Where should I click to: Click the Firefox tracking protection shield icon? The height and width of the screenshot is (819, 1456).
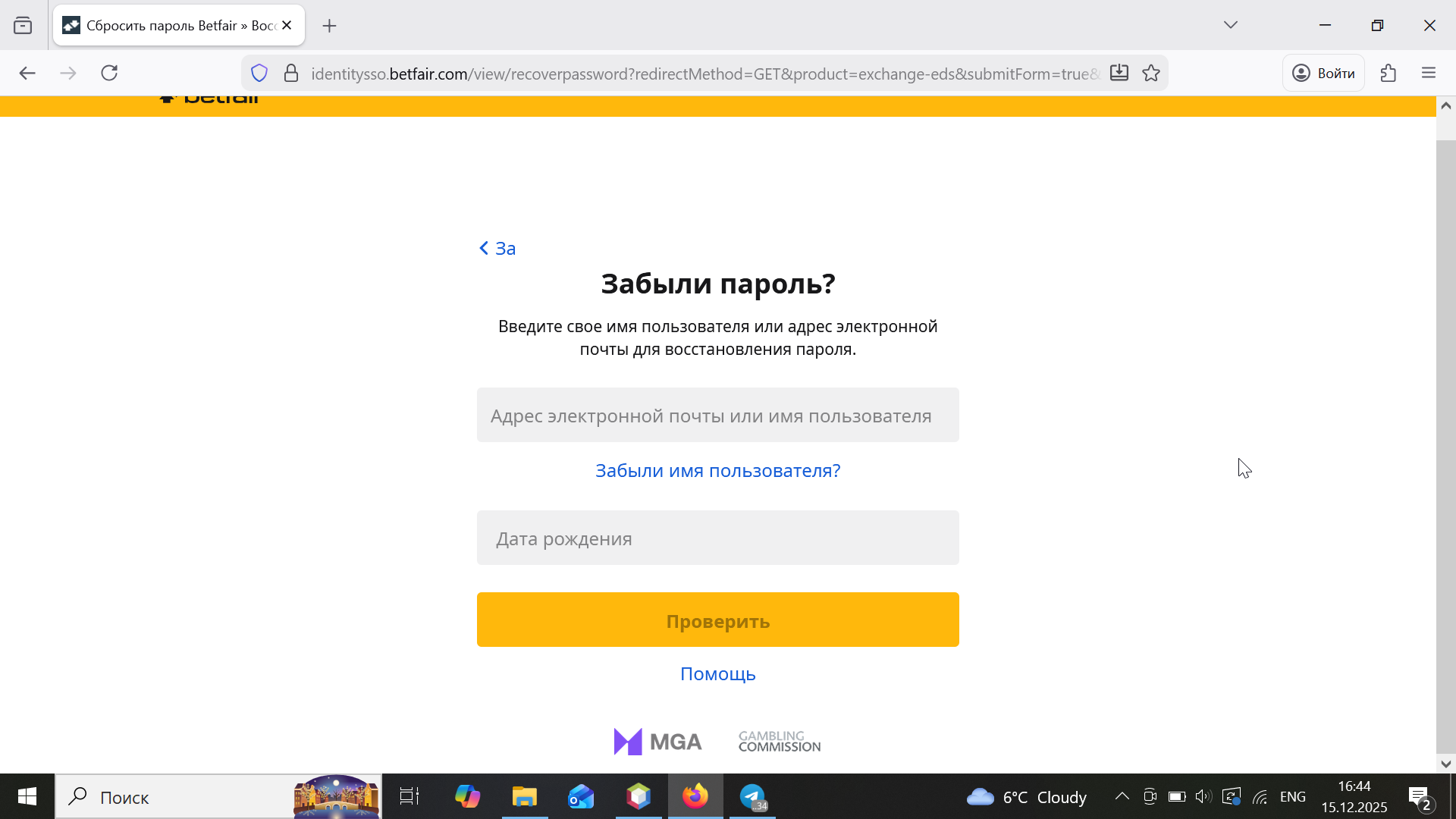(259, 74)
